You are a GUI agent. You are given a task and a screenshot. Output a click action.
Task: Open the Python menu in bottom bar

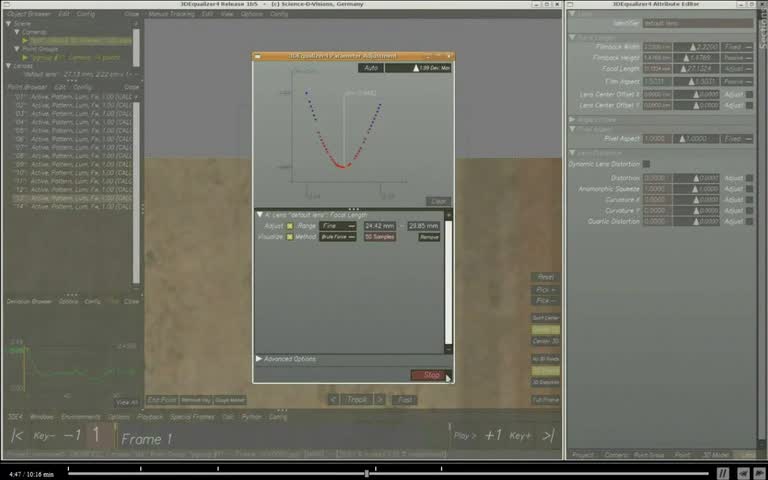pos(251,417)
